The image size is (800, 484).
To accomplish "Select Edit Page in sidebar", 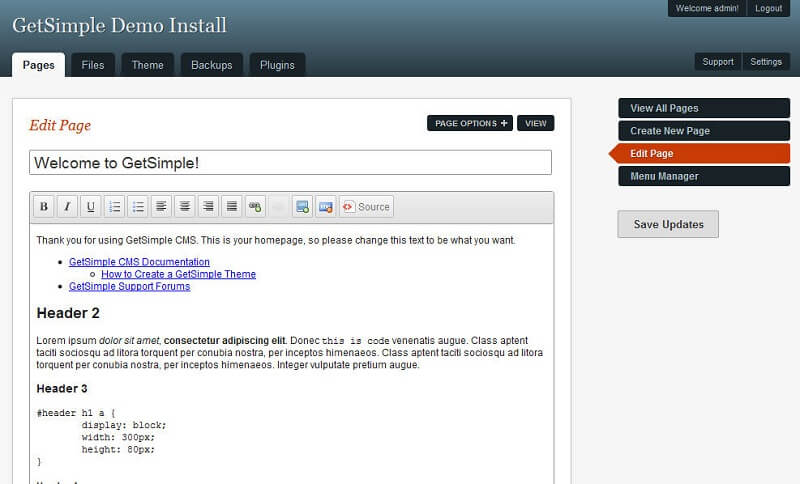I will (x=700, y=154).
